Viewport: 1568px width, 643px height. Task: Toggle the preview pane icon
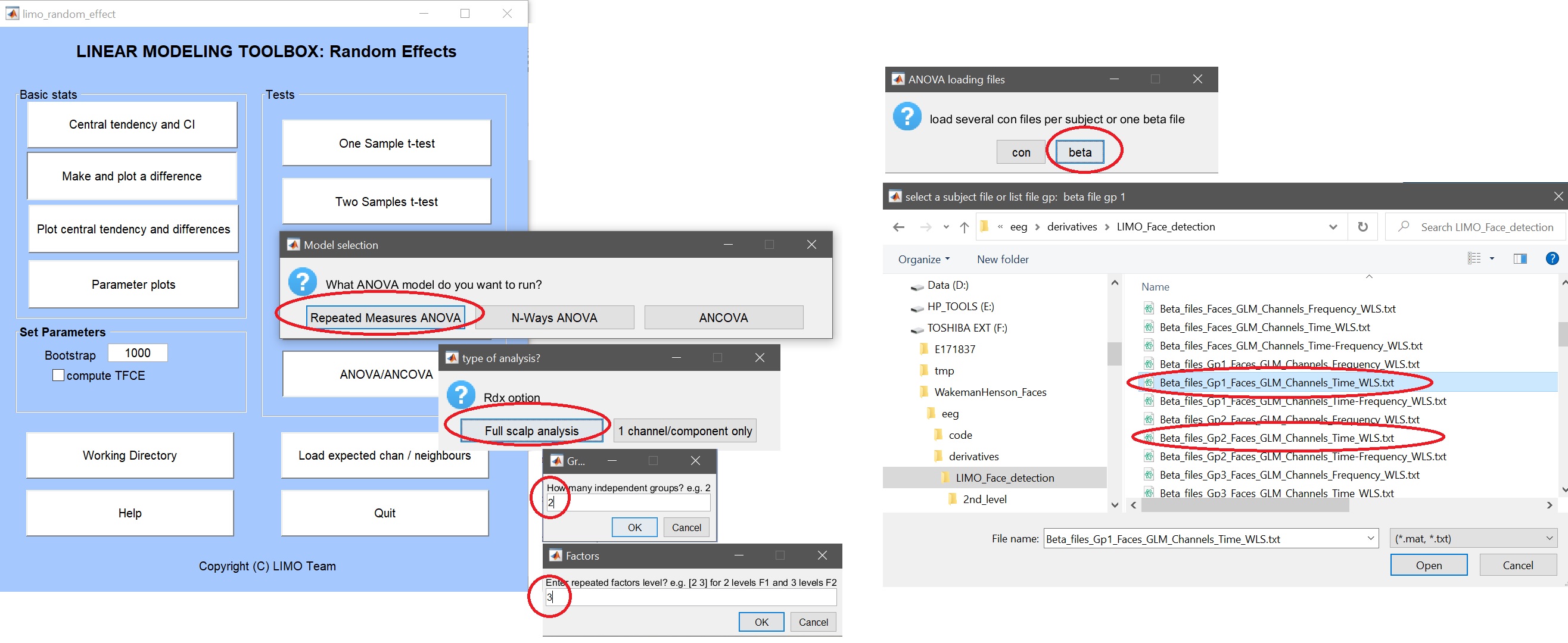[x=1520, y=258]
